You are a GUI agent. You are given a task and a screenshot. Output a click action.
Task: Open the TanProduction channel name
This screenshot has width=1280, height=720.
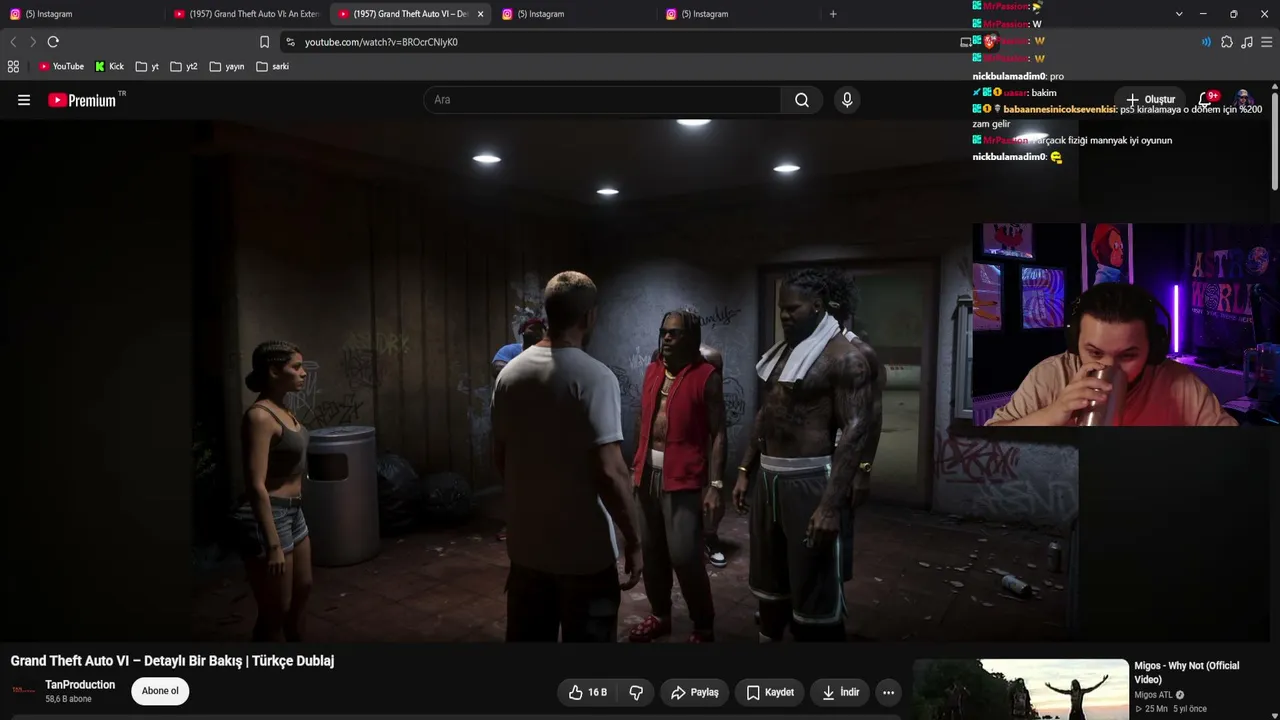(x=80, y=685)
